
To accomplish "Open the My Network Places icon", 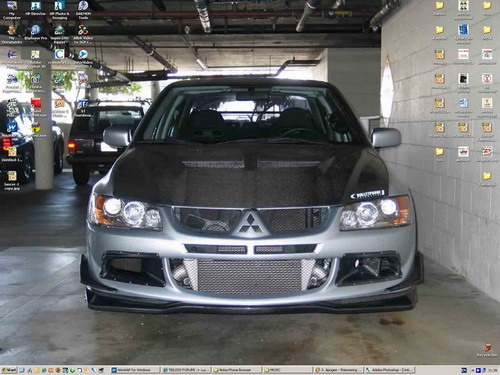I will pyautogui.click(x=12, y=59).
